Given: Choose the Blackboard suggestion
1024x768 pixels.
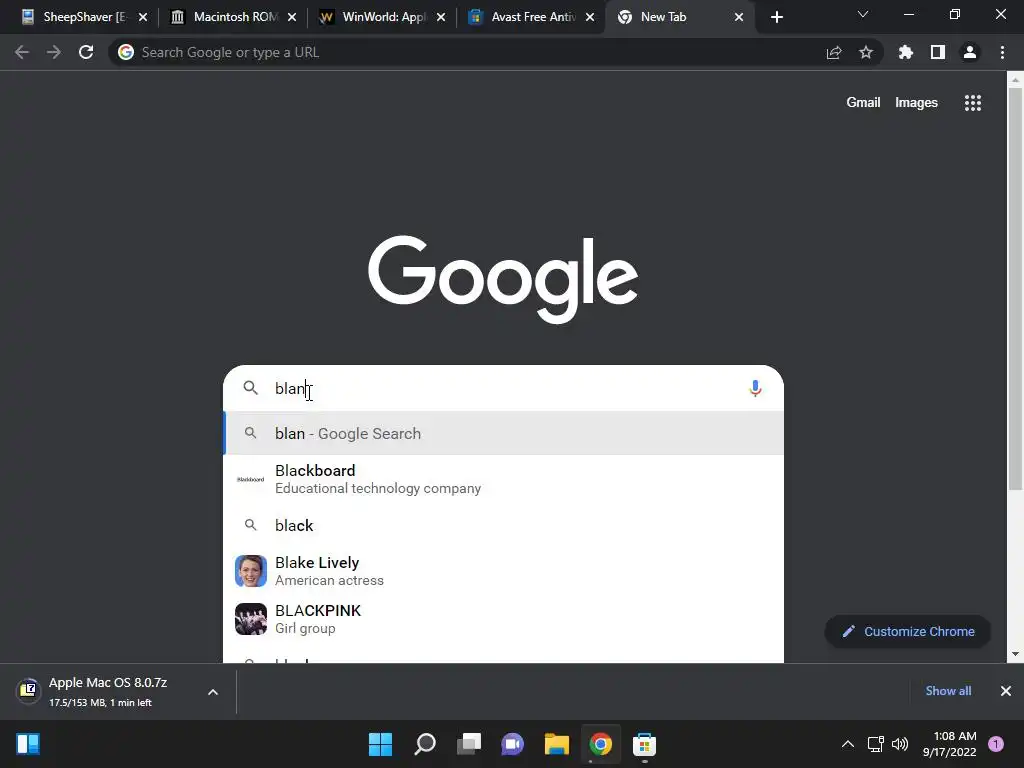Looking at the screenshot, I should pyautogui.click(x=503, y=479).
